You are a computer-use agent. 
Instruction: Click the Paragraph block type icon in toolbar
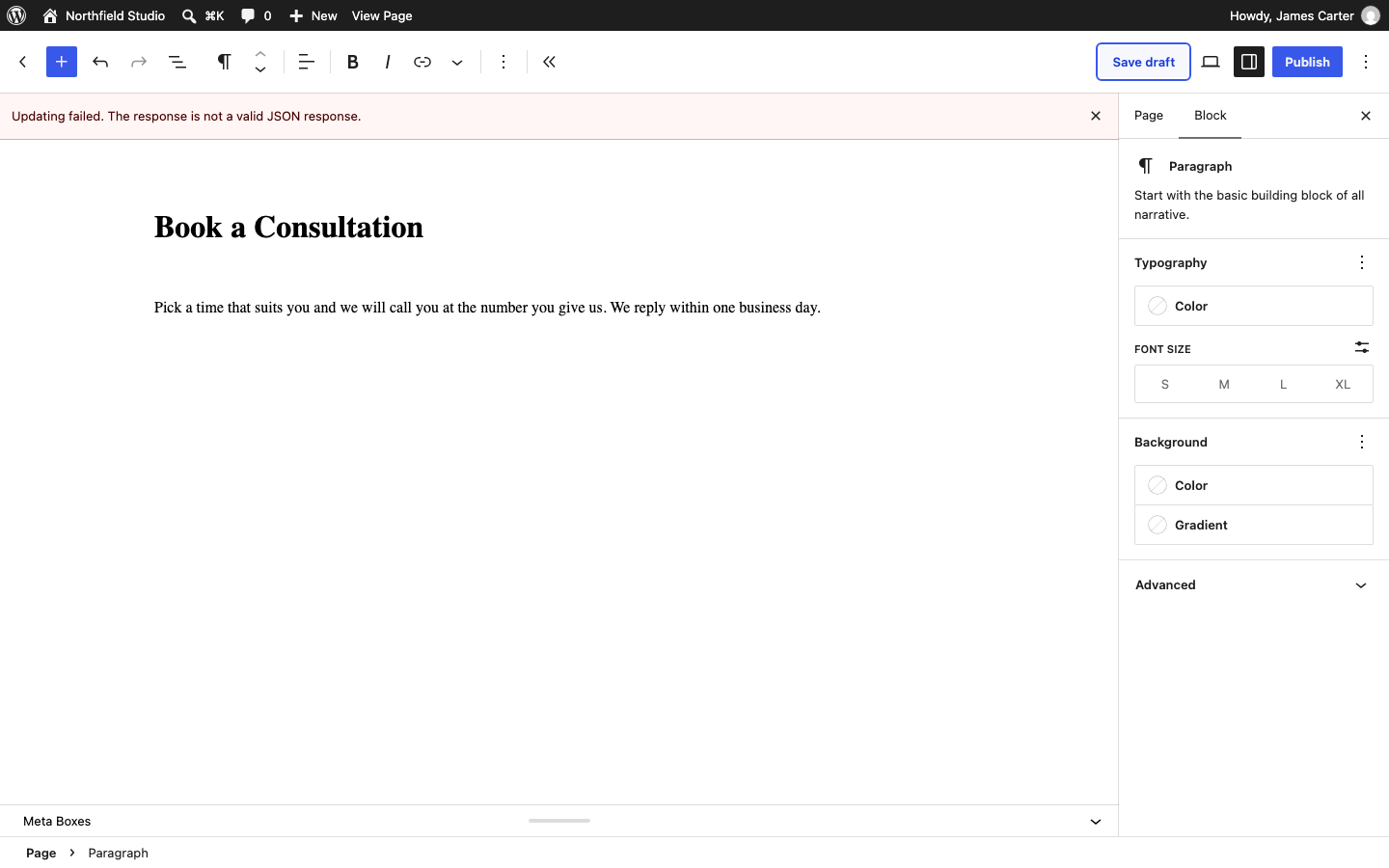tap(224, 62)
